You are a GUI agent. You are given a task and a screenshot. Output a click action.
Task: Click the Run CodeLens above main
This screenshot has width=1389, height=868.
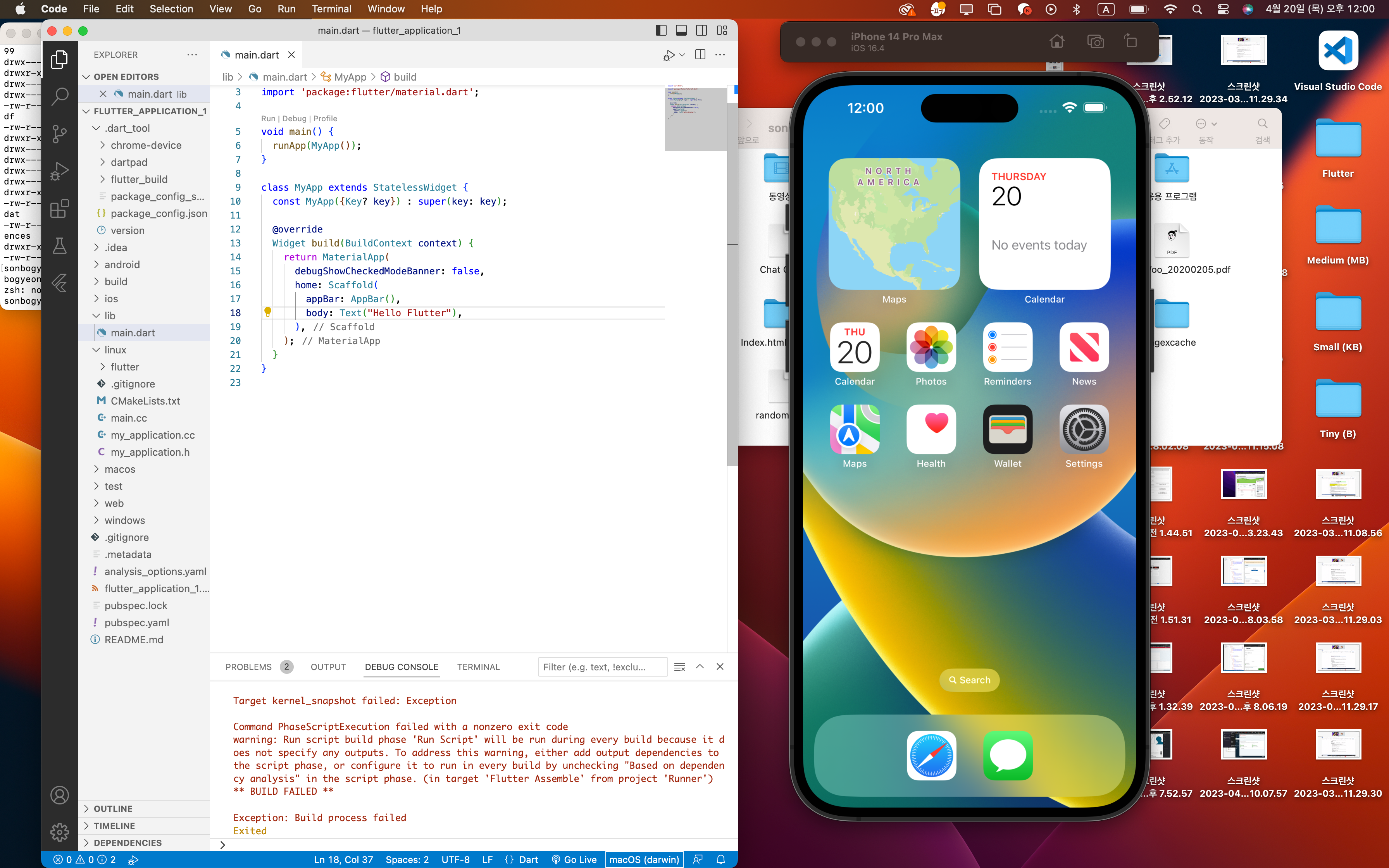[x=268, y=118]
